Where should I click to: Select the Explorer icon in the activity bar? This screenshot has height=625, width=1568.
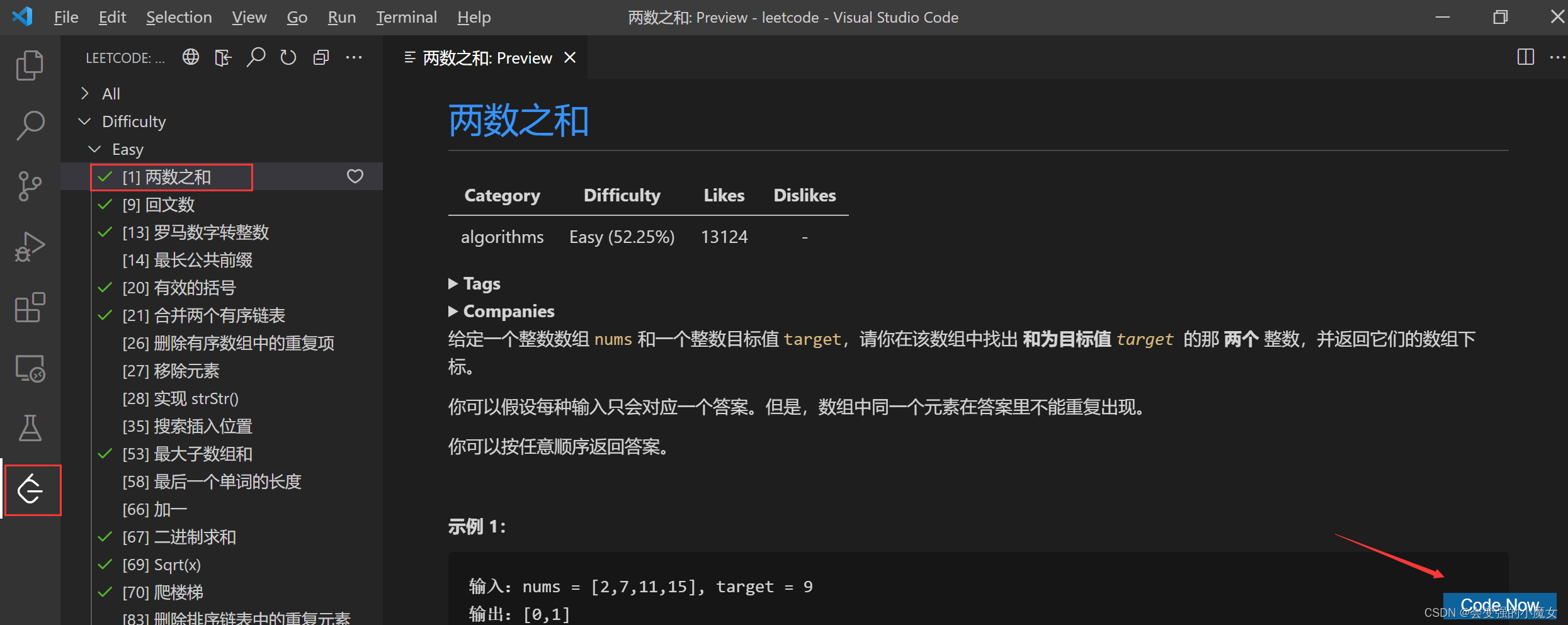(x=30, y=64)
